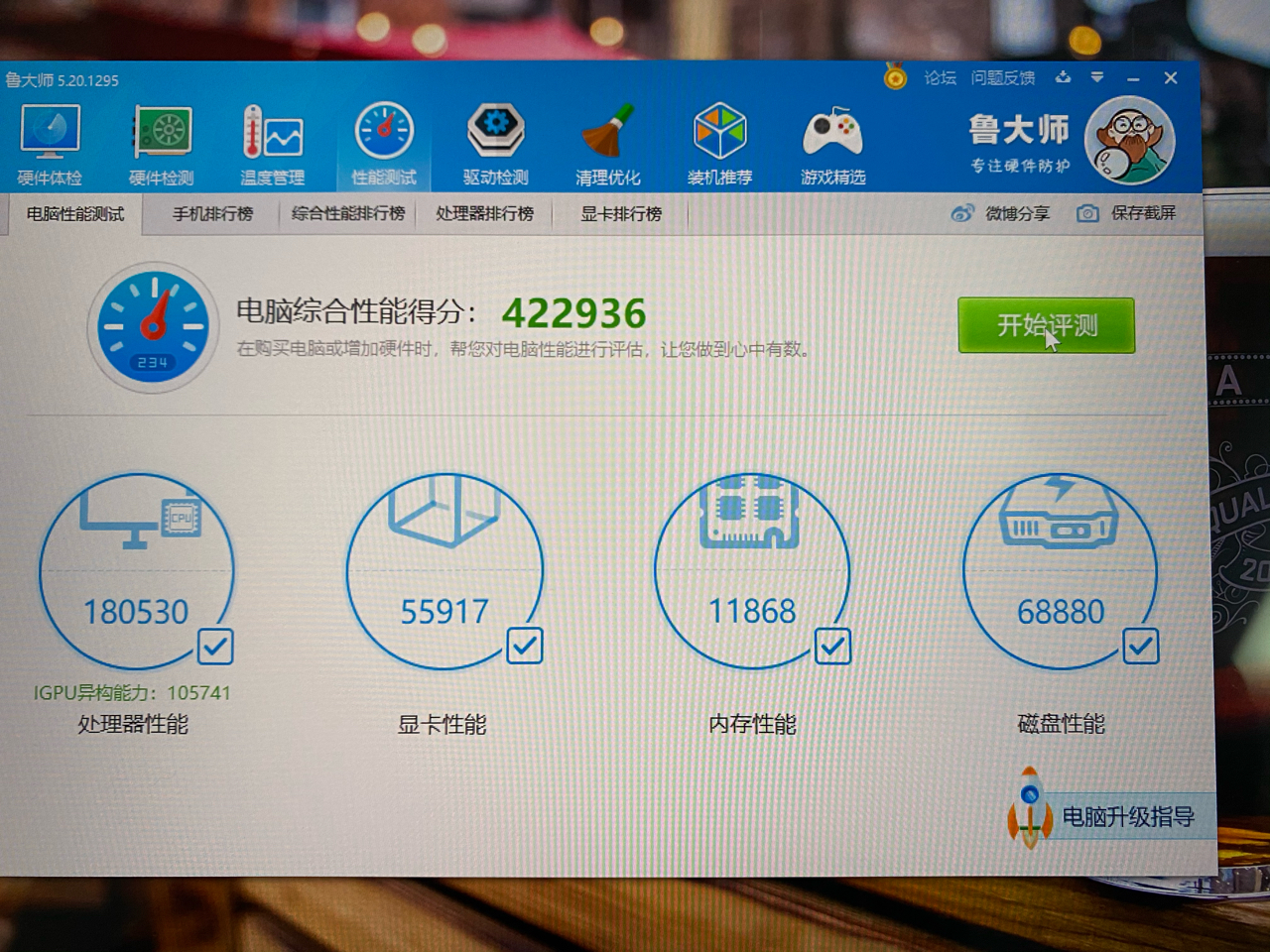Open the 清理优化 cleanup optimization tool
The height and width of the screenshot is (952, 1270).
608,139
